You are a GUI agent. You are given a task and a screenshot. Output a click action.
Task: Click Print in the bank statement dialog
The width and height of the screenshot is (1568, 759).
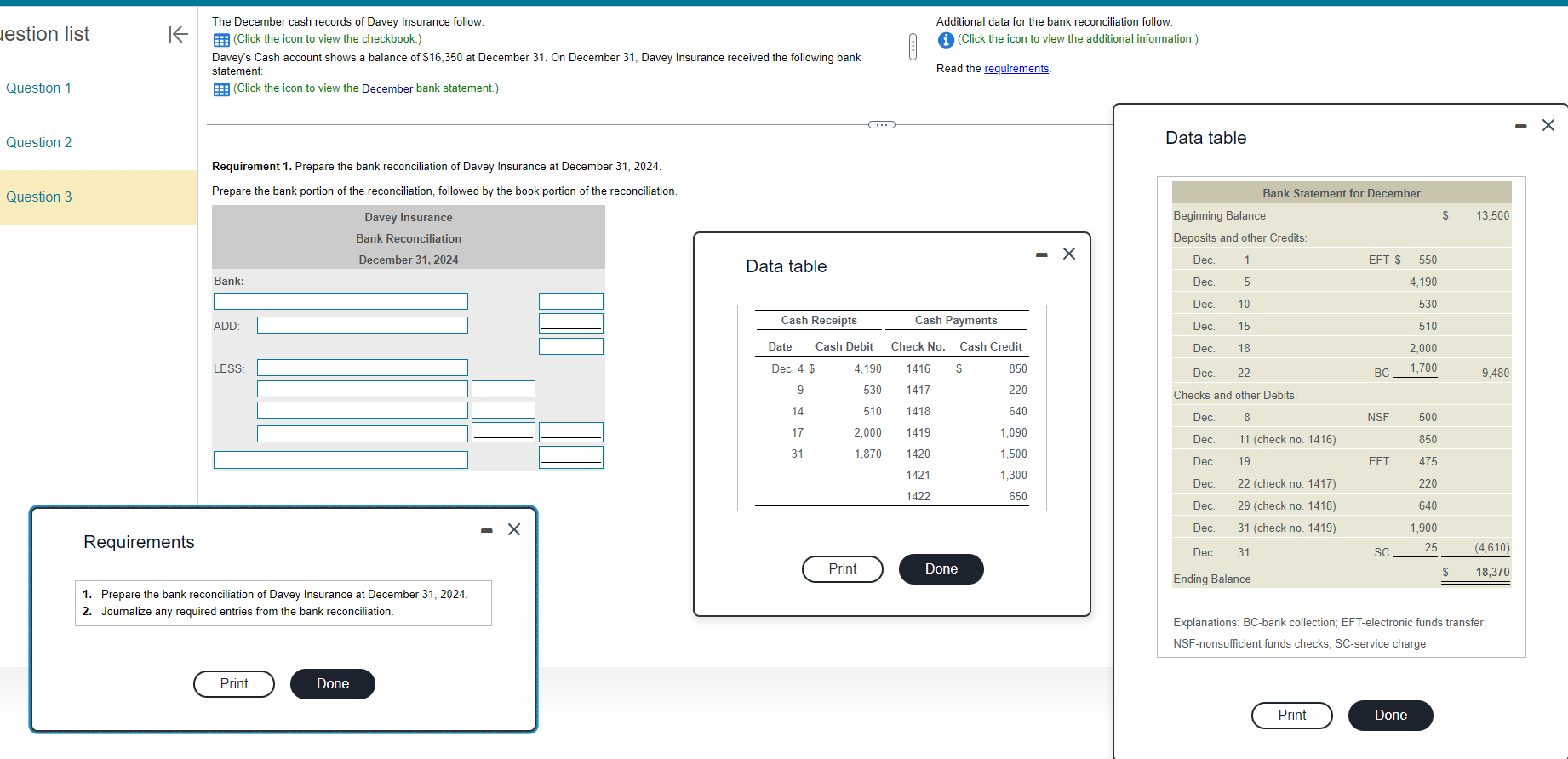[x=1292, y=716]
